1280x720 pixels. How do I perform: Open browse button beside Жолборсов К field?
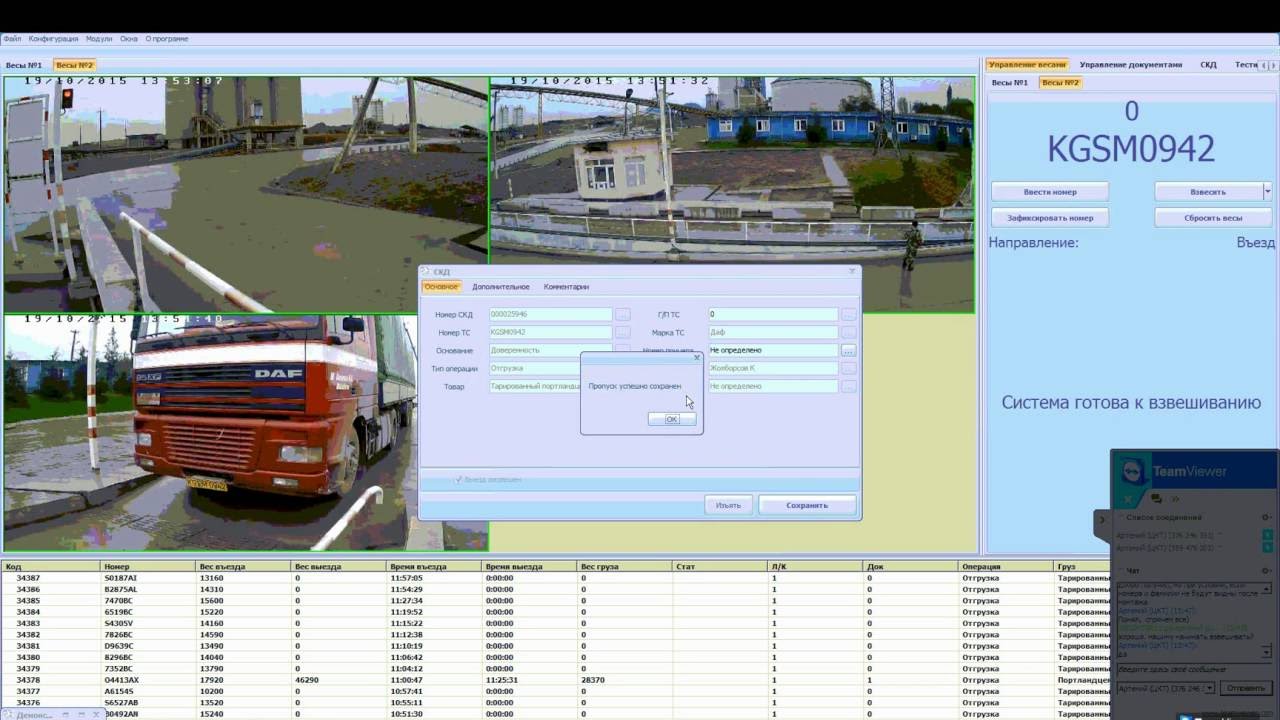coord(849,368)
